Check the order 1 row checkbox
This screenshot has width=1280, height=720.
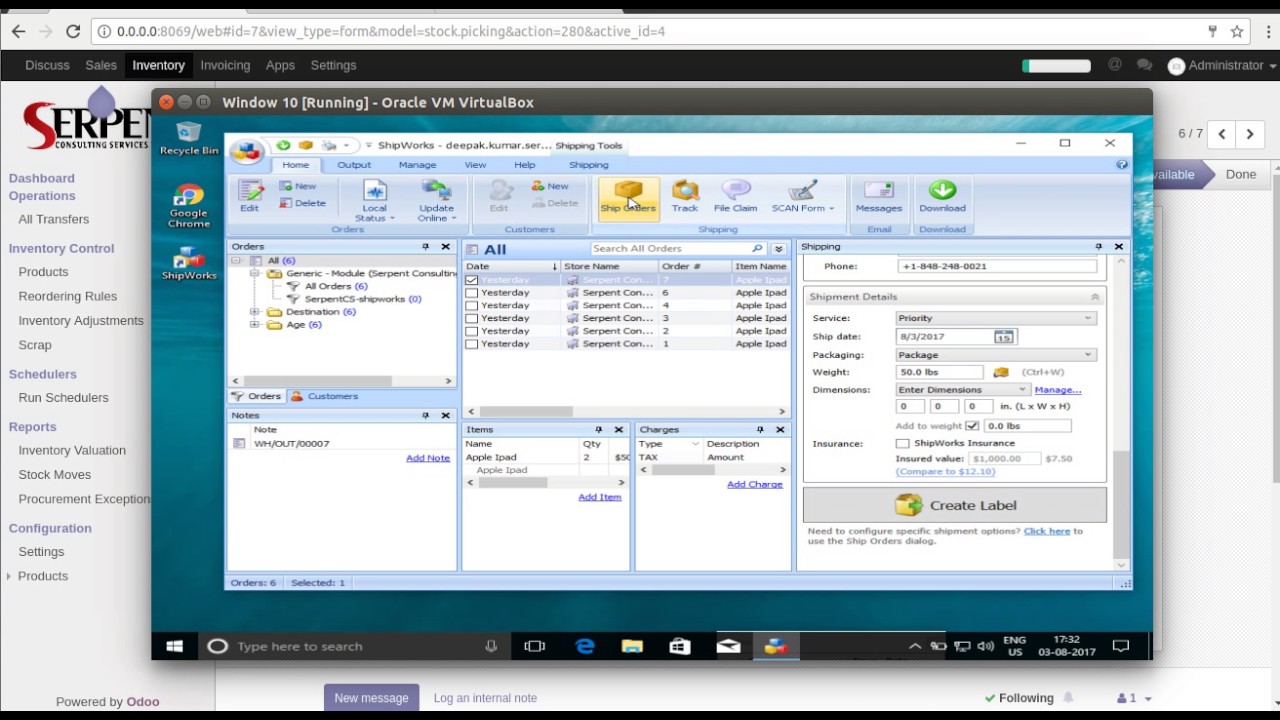tap(471, 344)
